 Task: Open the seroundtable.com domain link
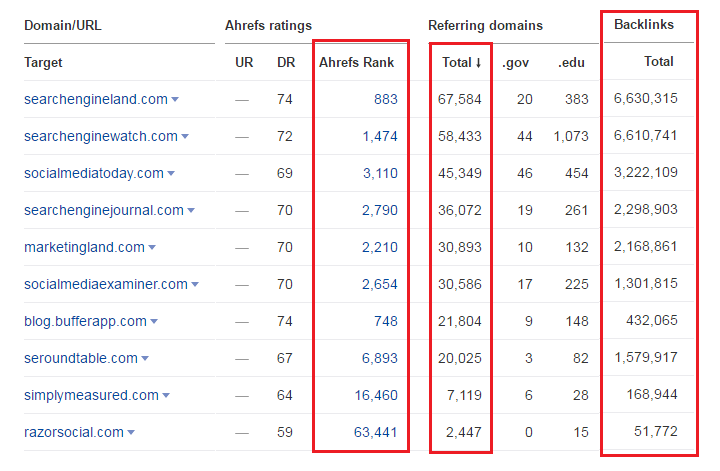coord(81,358)
